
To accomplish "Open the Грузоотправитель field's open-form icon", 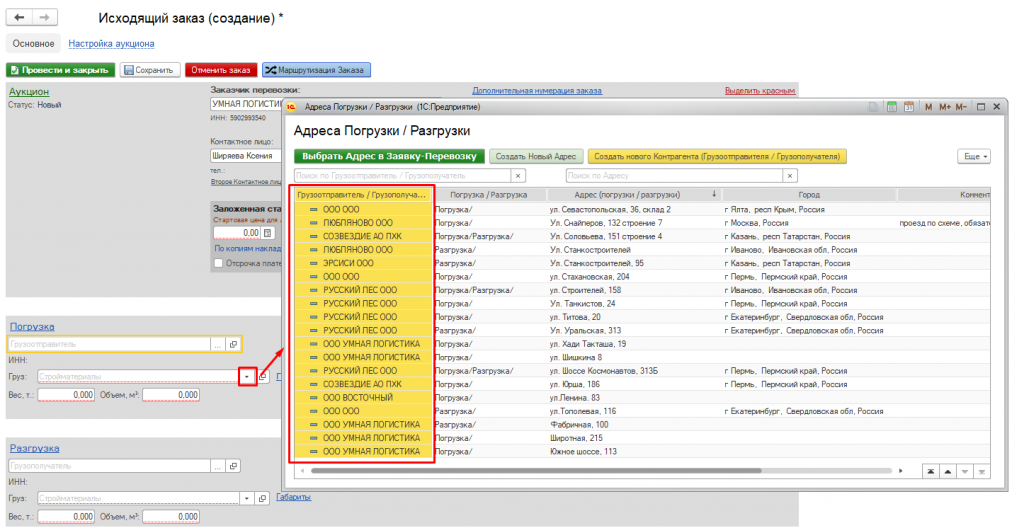I will [233, 344].
